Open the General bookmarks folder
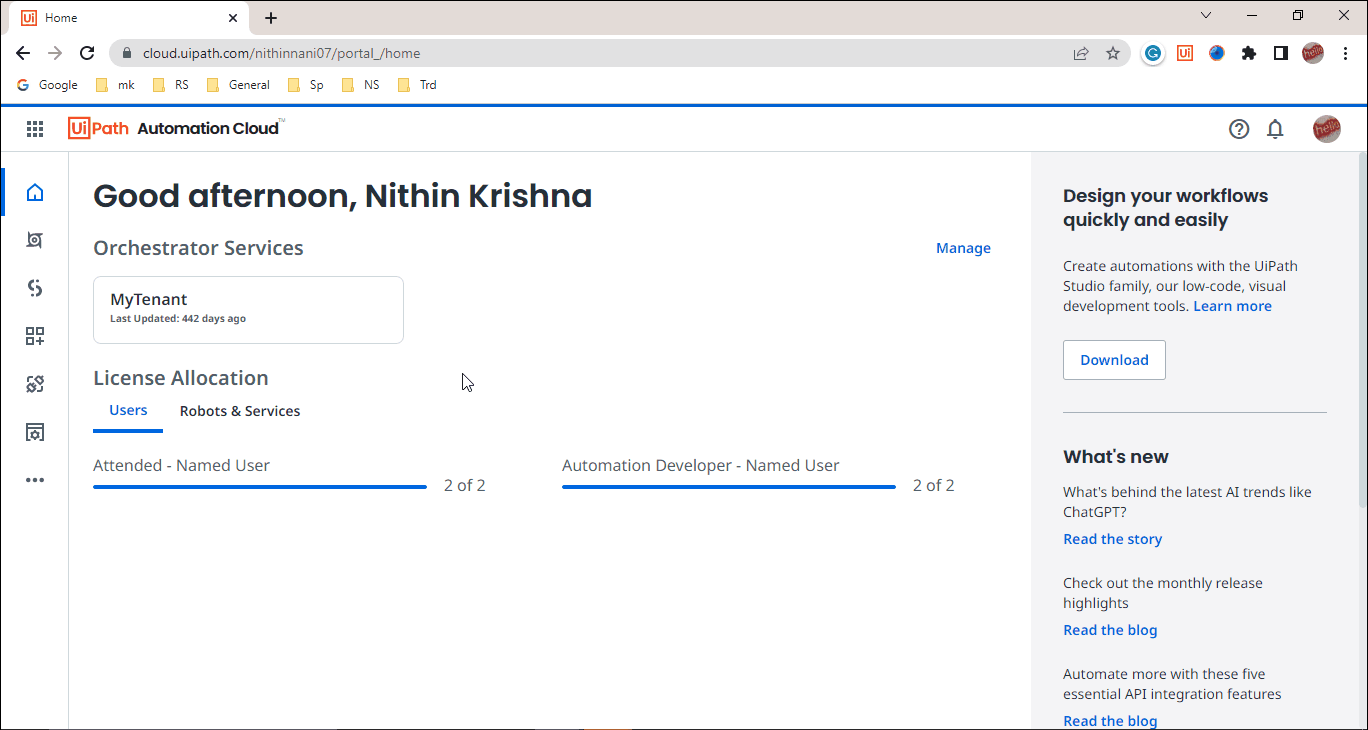Image resolution: width=1368 pixels, height=730 pixels. [238, 85]
